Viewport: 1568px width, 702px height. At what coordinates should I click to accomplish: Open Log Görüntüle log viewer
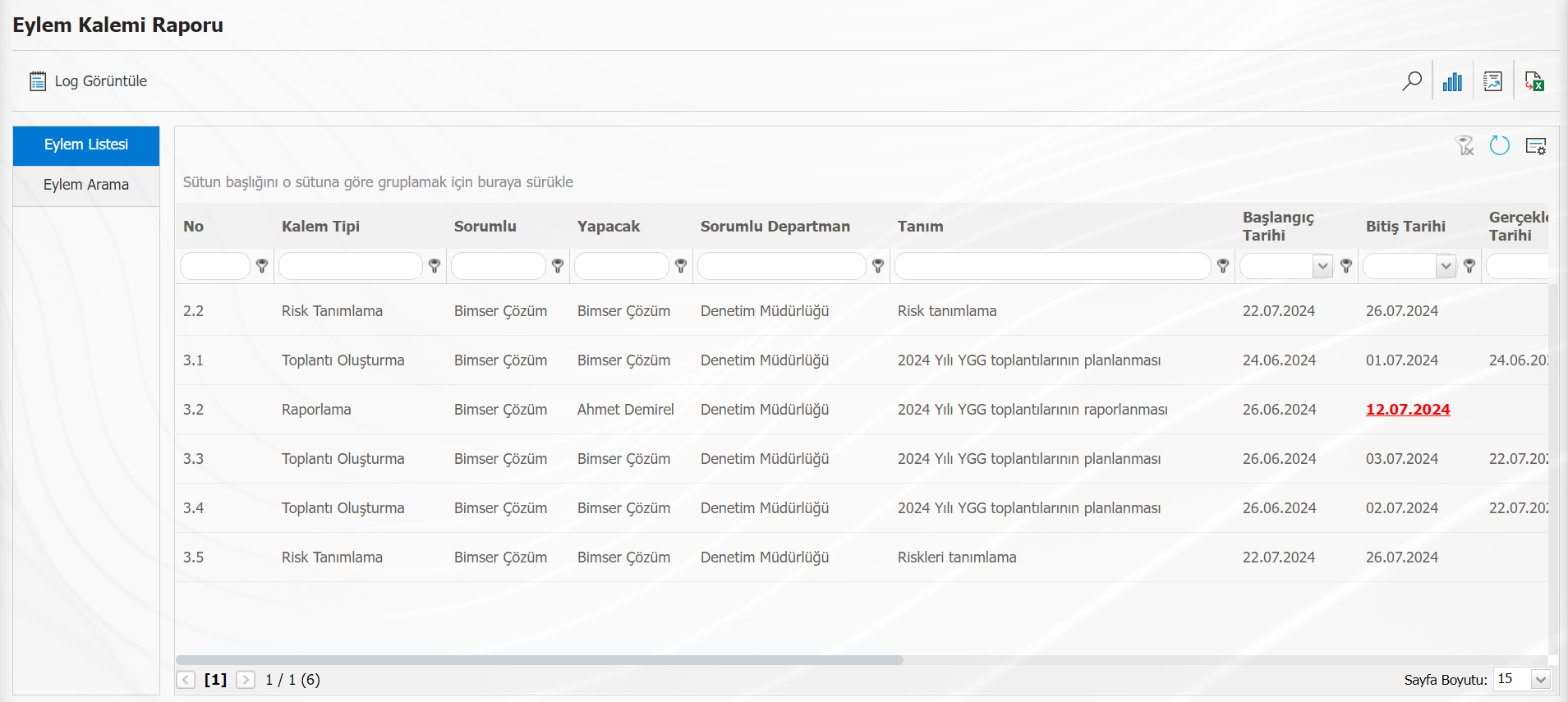[x=88, y=81]
